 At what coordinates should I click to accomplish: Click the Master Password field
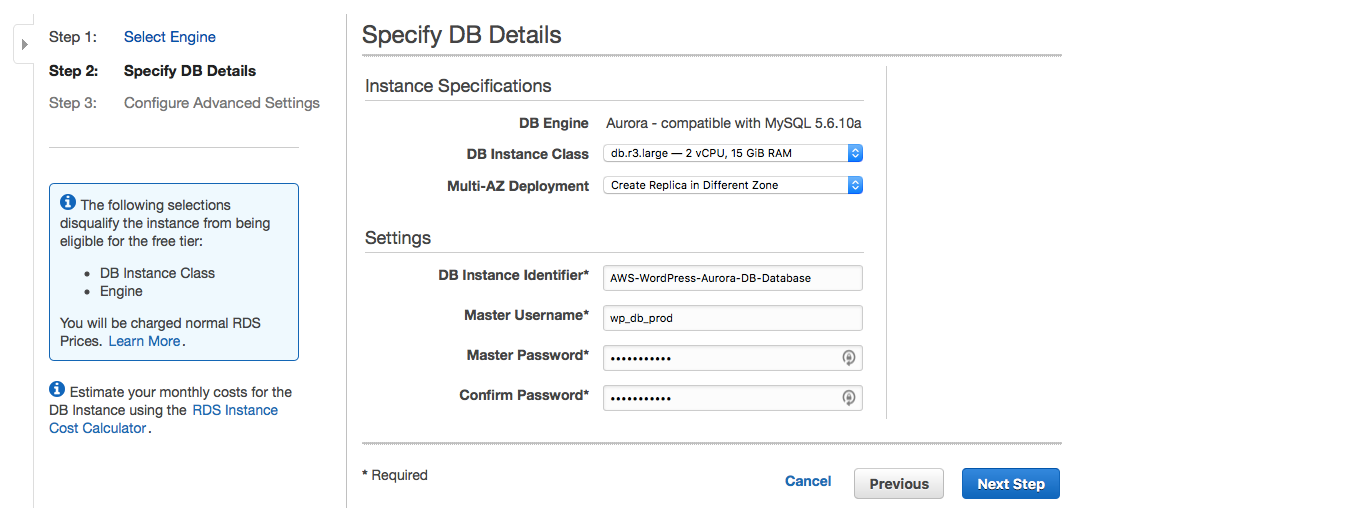[x=733, y=358]
